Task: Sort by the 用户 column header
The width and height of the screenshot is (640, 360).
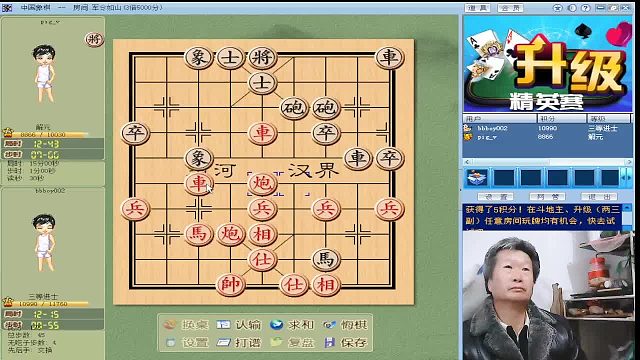Action: (x=500, y=118)
